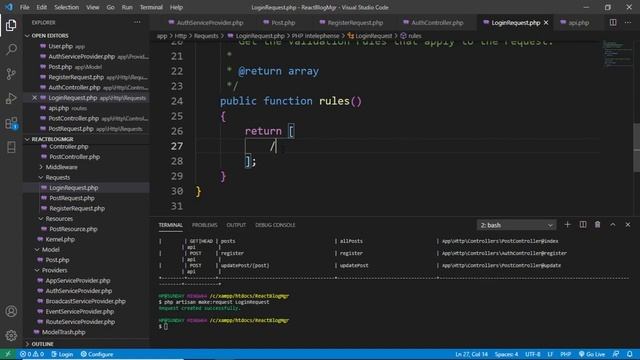Screen dimensions: 640x360
Task: Open the Extensions view
Action: click(x=11, y=123)
